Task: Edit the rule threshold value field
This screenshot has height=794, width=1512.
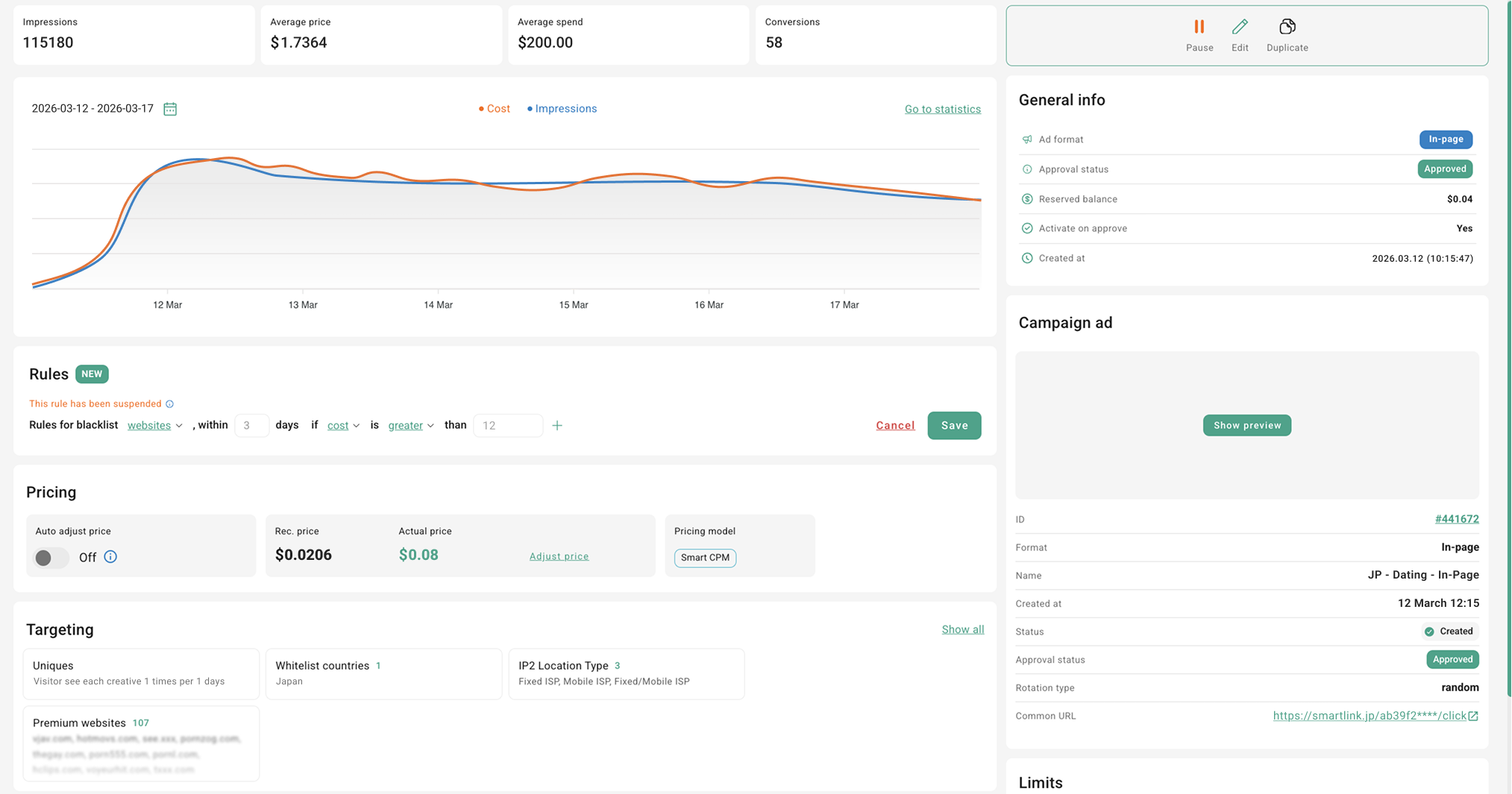Action: pos(508,426)
